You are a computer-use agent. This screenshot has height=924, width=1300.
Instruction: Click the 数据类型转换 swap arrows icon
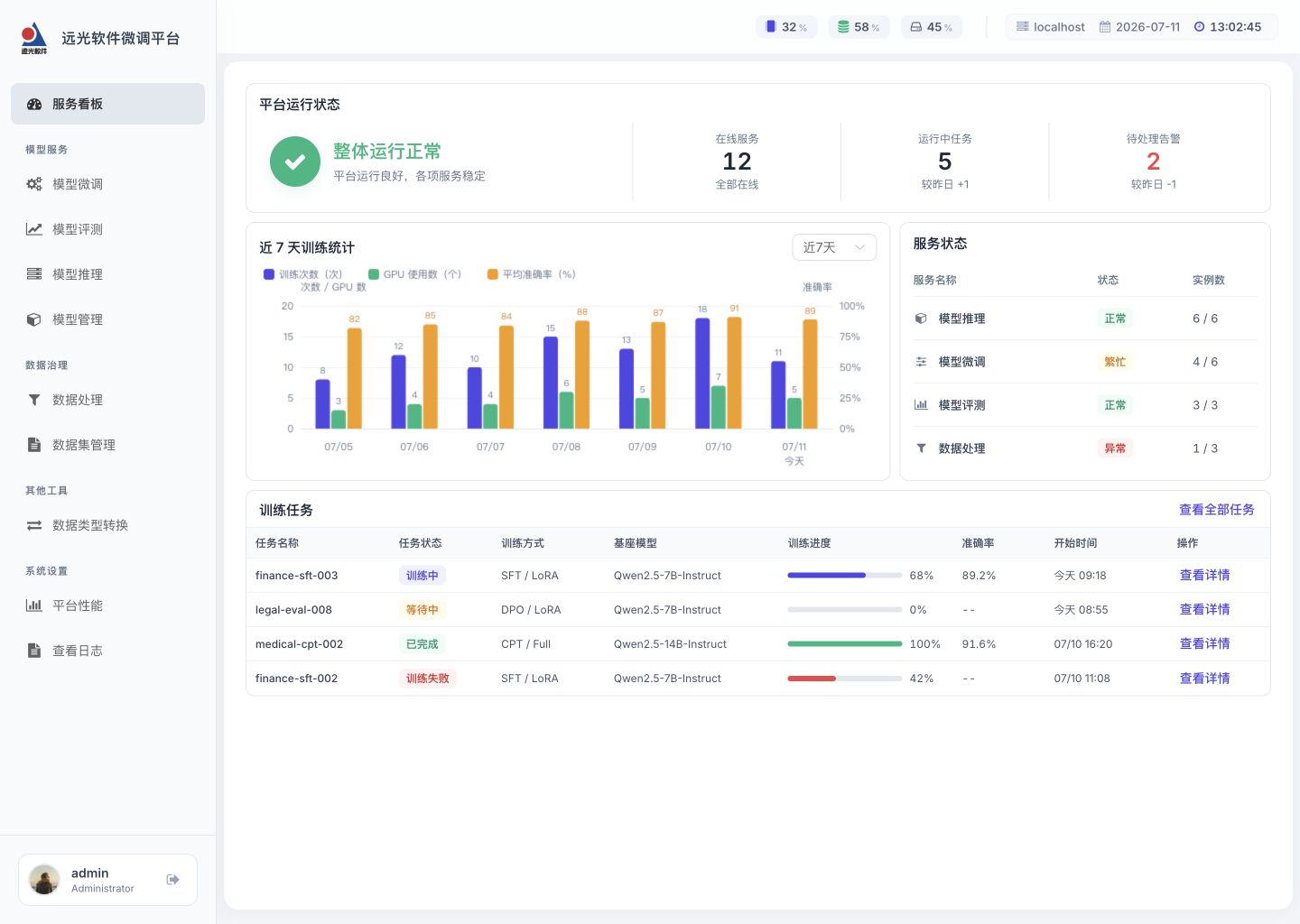click(34, 525)
